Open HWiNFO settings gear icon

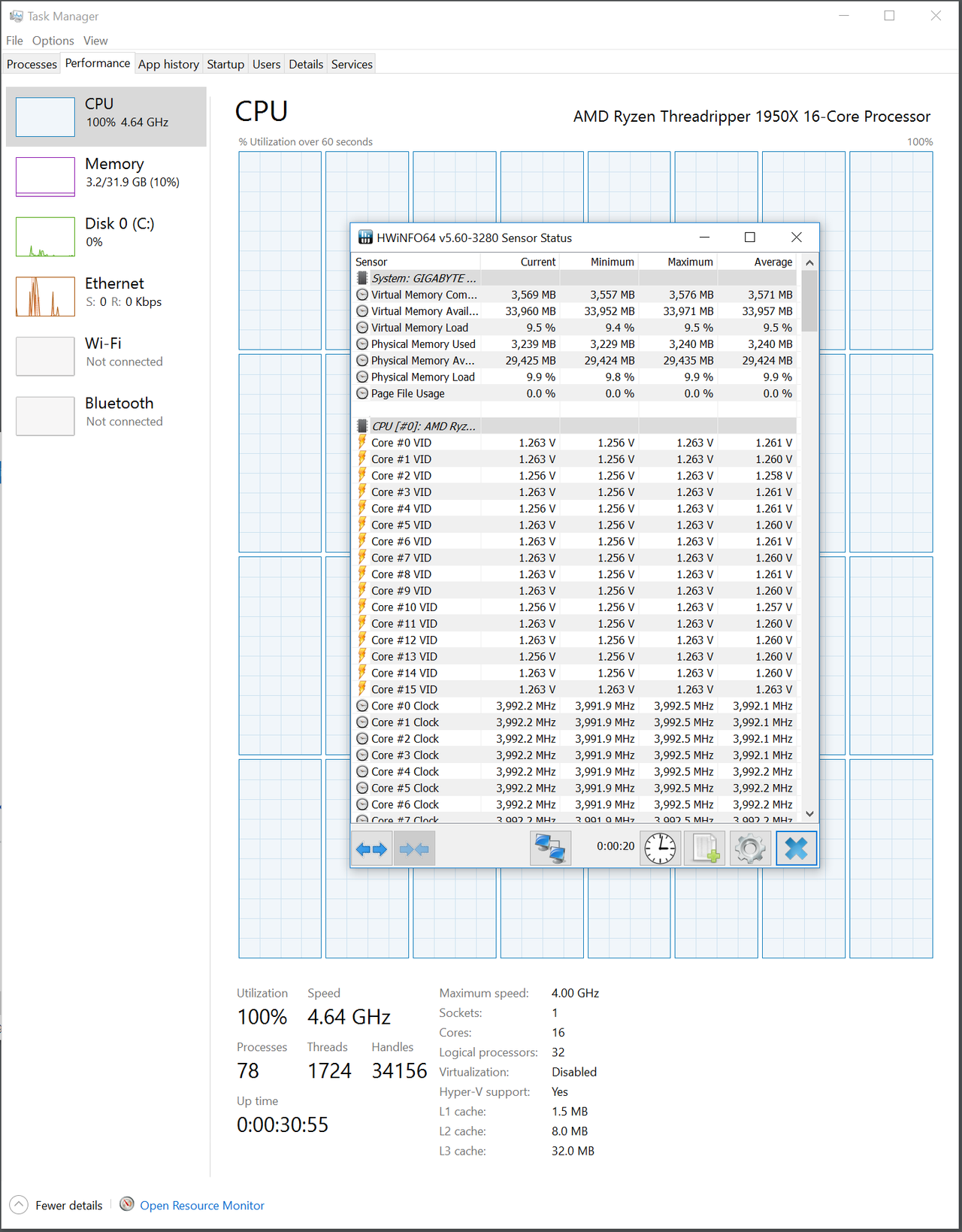(x=749, y=849)
